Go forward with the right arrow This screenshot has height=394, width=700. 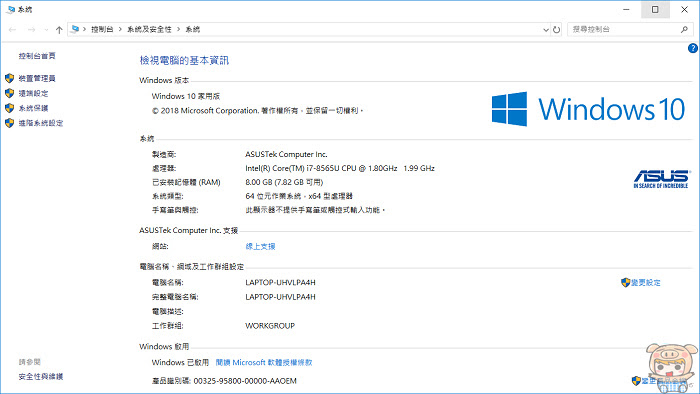(x=31, y=29)
